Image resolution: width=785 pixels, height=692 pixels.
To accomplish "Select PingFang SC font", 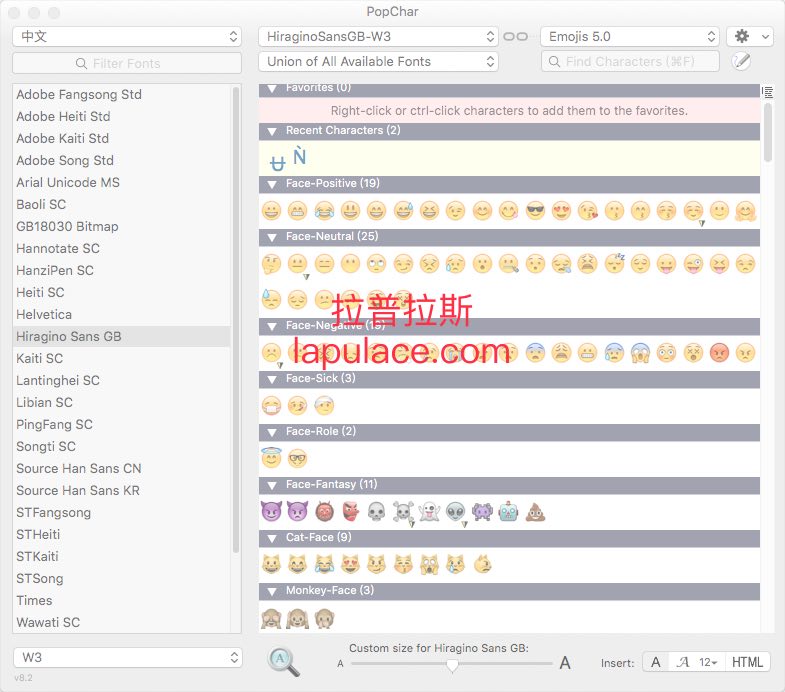I will [55, 425].
